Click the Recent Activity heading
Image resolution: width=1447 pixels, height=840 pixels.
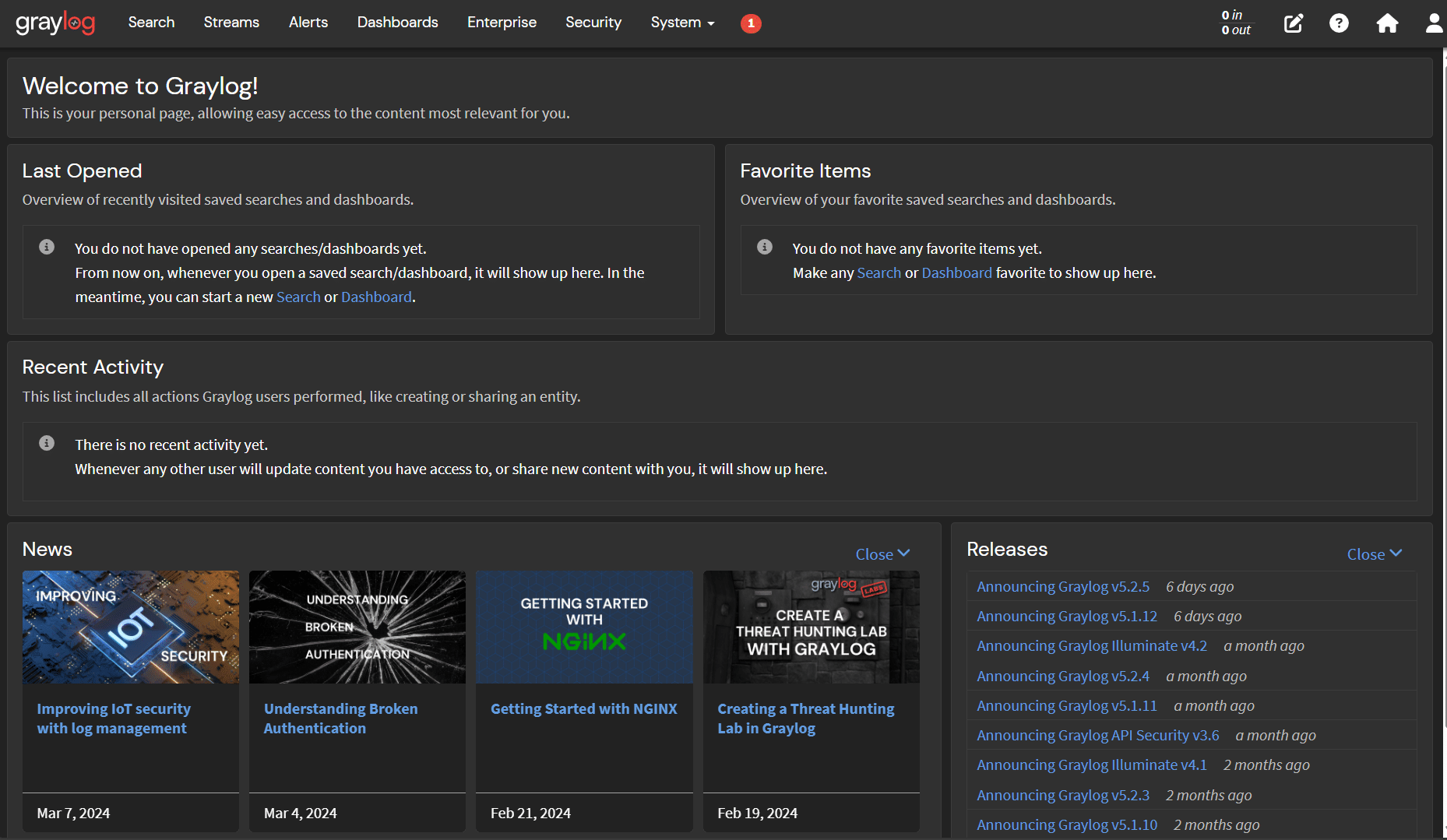pyautogui.click(x=93, y=367)
